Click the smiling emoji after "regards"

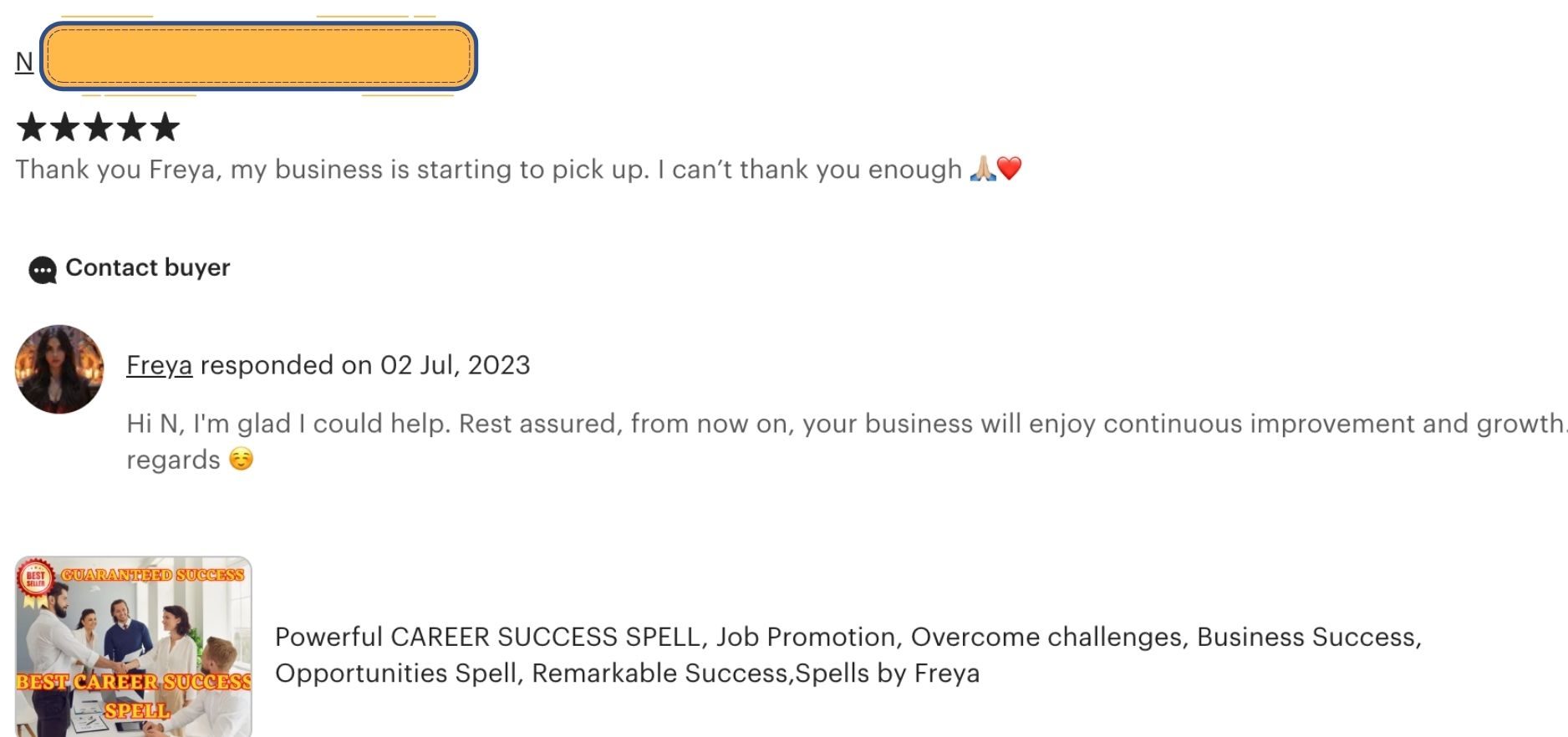pyautogui.click(x=241, y=460)
